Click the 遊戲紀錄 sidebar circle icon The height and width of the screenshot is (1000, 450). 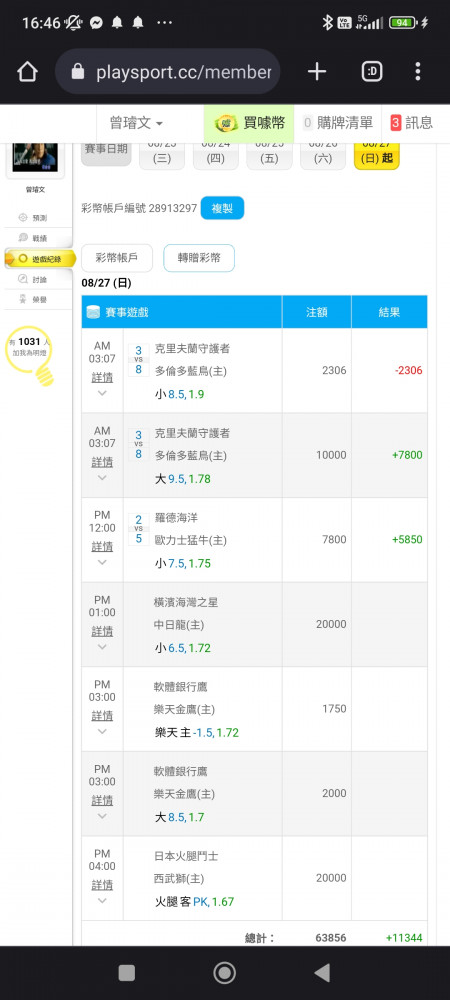coord(23,258)
